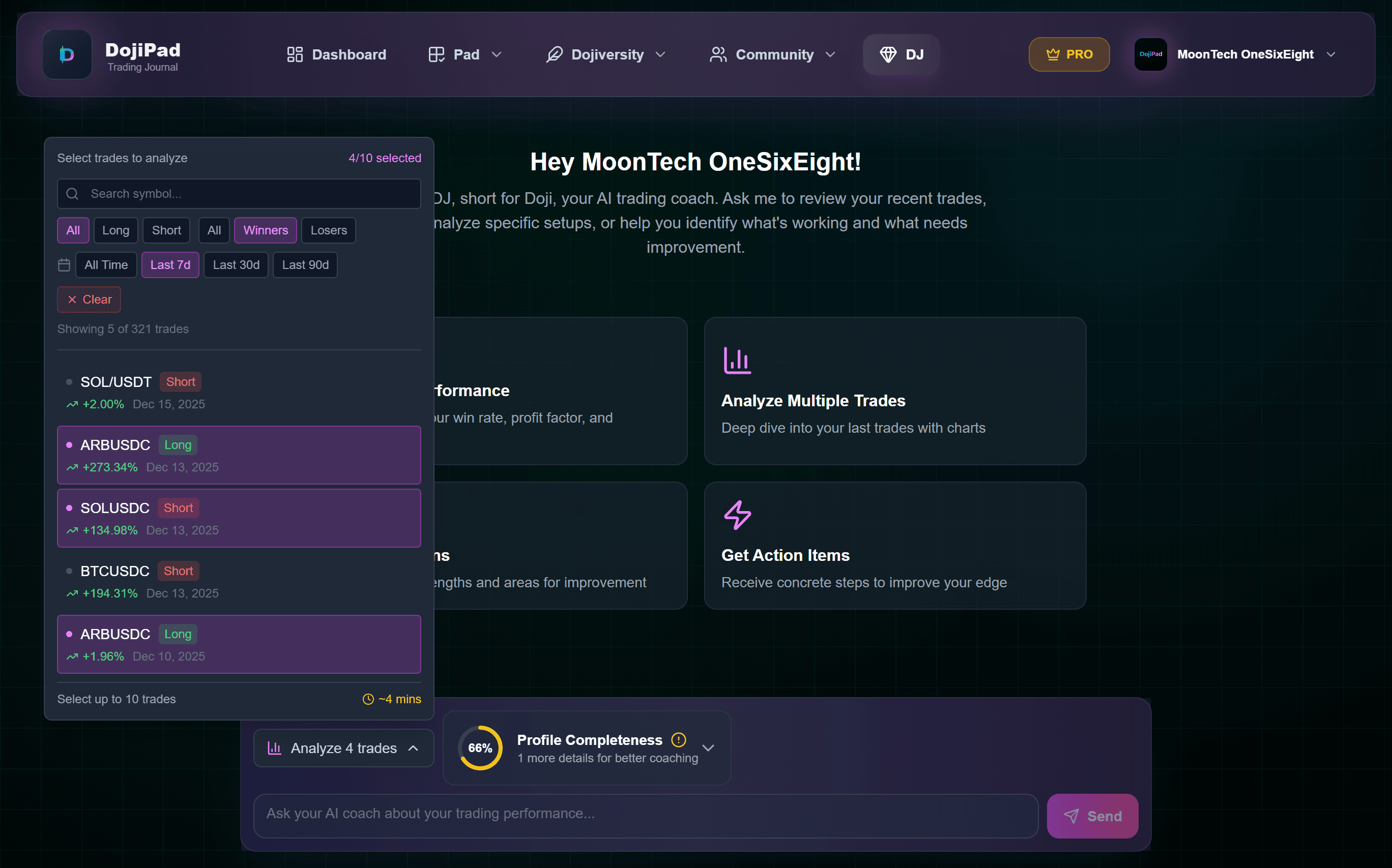The width and height of the screenshot is (1392, 868).
Task: Click the Clear filters button
Action: pos(89,299)
